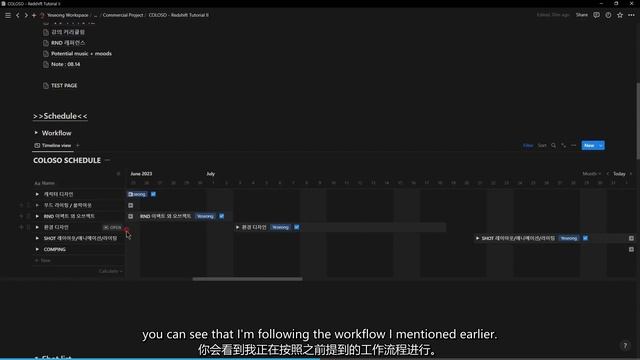Screen dimensions: 640x360
Task: Click the >>Schedule<< heading
Action: point(60,116)
